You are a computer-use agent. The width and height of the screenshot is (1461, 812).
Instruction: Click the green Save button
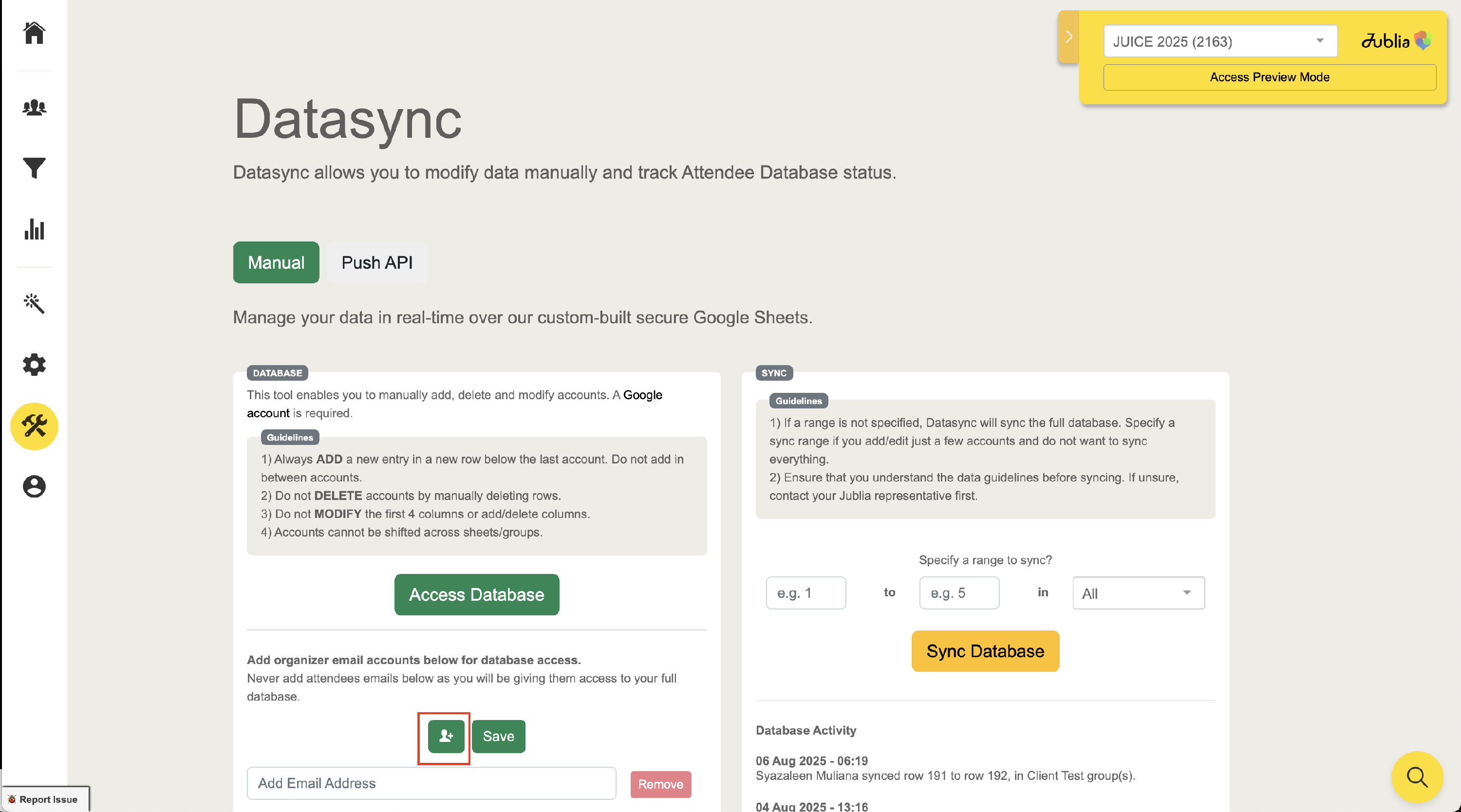[499, 736]
